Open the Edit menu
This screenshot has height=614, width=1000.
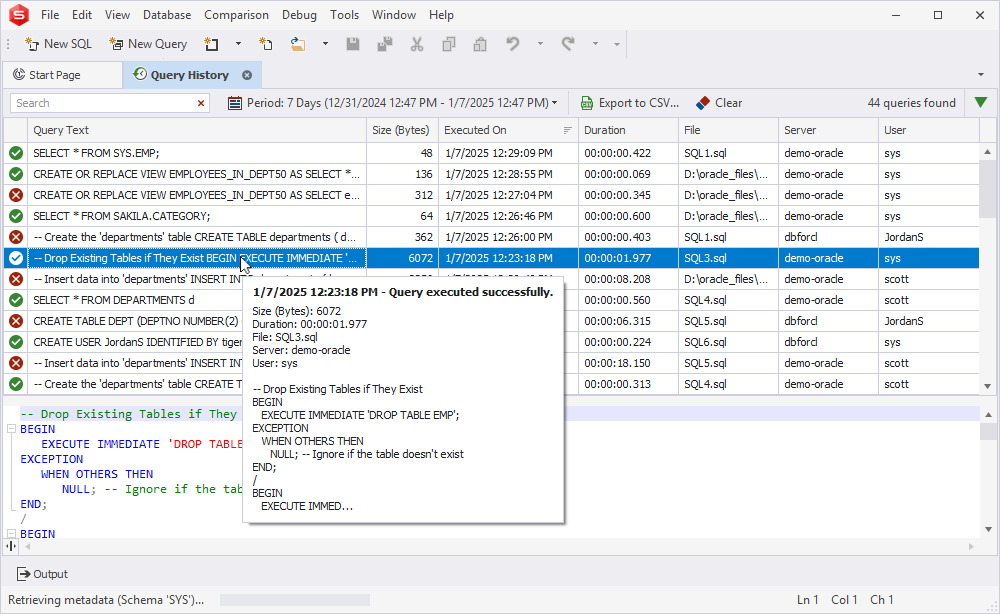coord(82,15)
